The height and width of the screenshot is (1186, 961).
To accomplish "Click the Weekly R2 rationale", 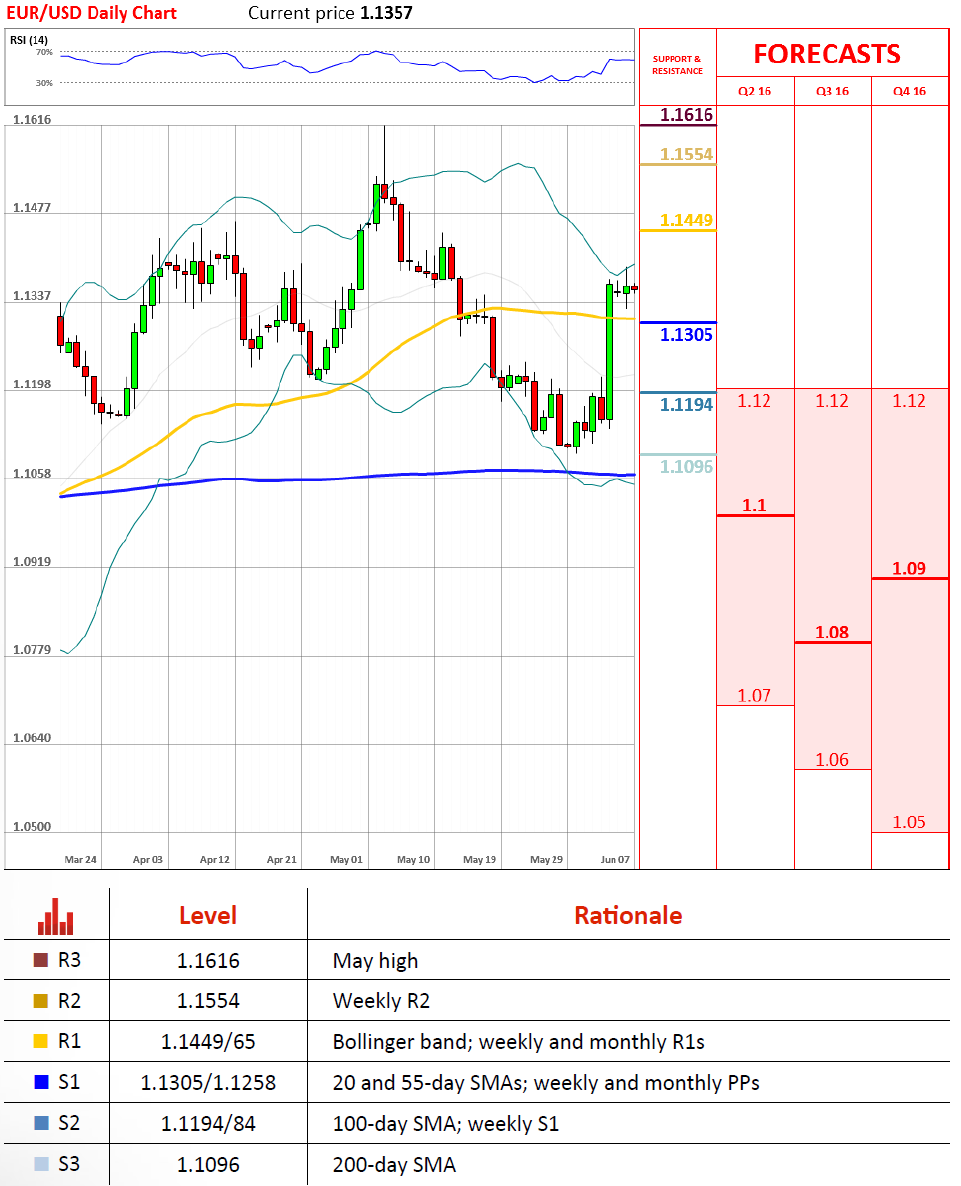I will tap(381, 1001).
